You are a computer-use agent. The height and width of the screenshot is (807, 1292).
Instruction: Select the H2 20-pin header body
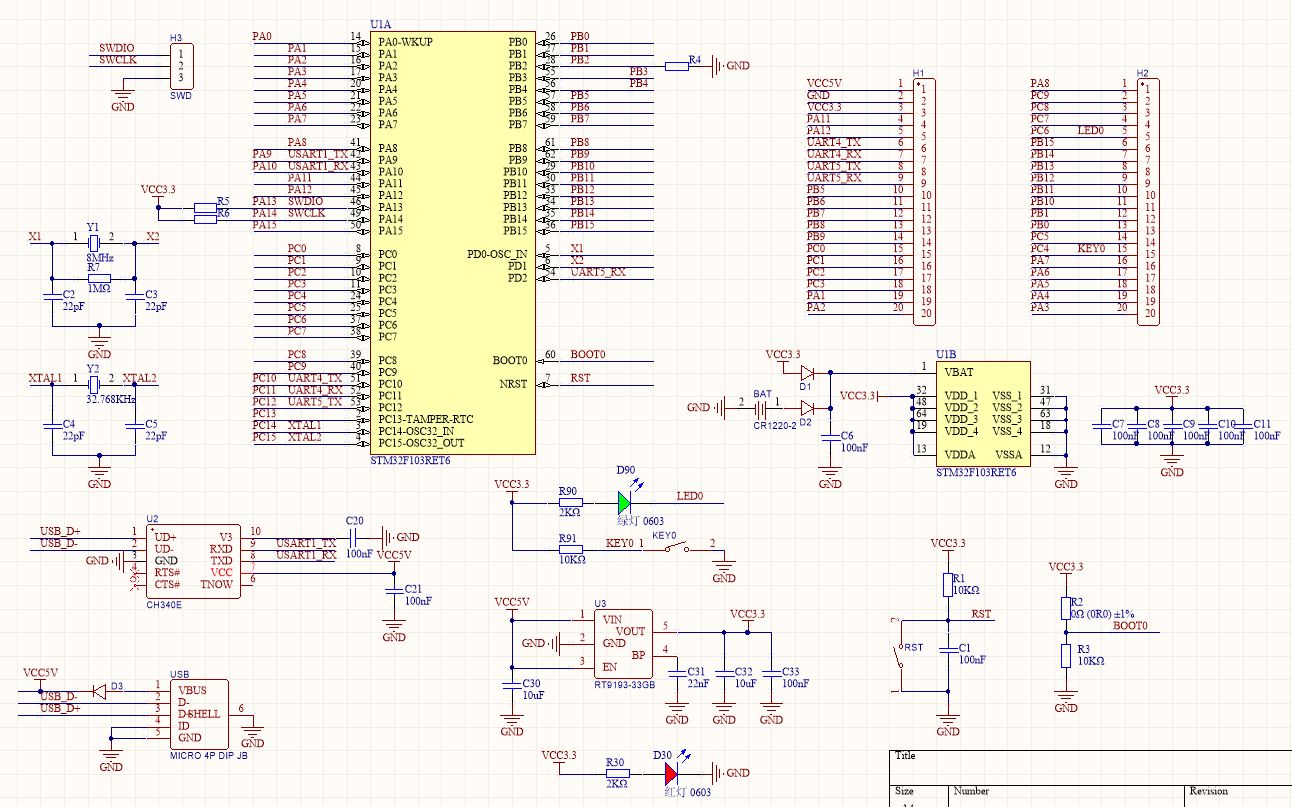[1147, 201]
